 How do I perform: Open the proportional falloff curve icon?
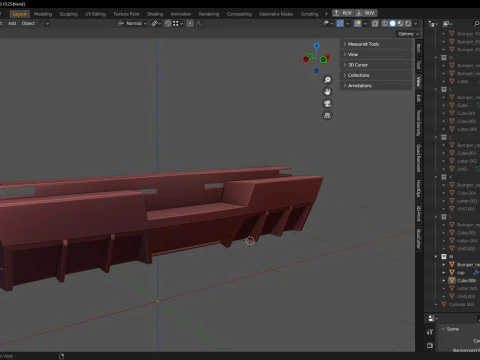[x=199, y=23]
